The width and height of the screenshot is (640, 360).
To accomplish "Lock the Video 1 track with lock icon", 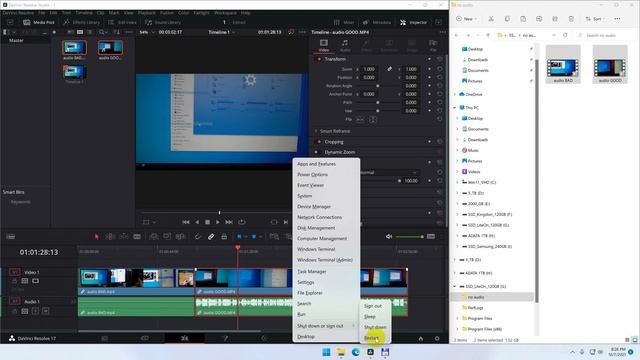I will click(x=15, y=281).
